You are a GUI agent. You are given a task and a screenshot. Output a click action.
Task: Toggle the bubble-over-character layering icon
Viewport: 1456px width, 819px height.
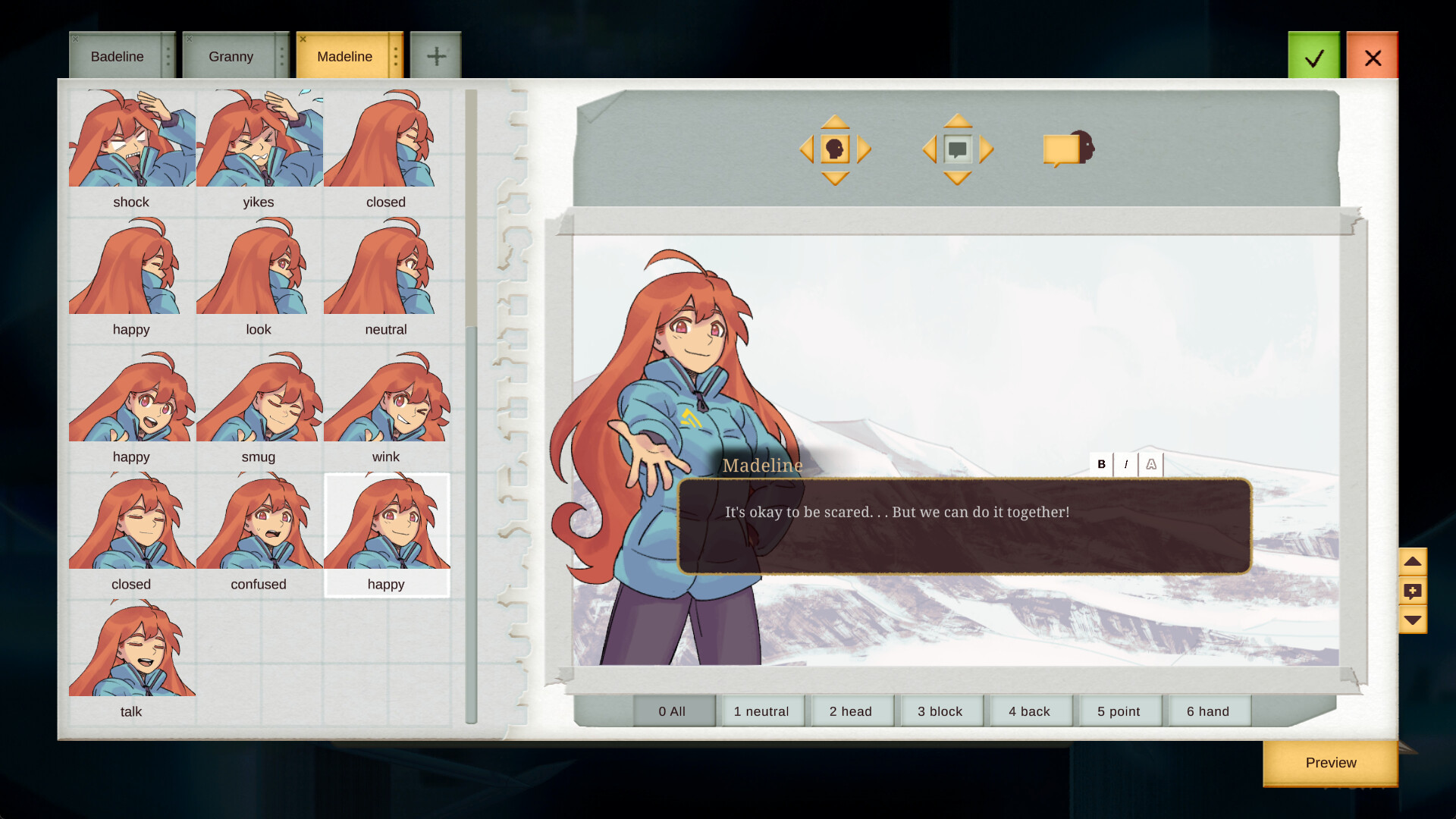(1068, 148)
